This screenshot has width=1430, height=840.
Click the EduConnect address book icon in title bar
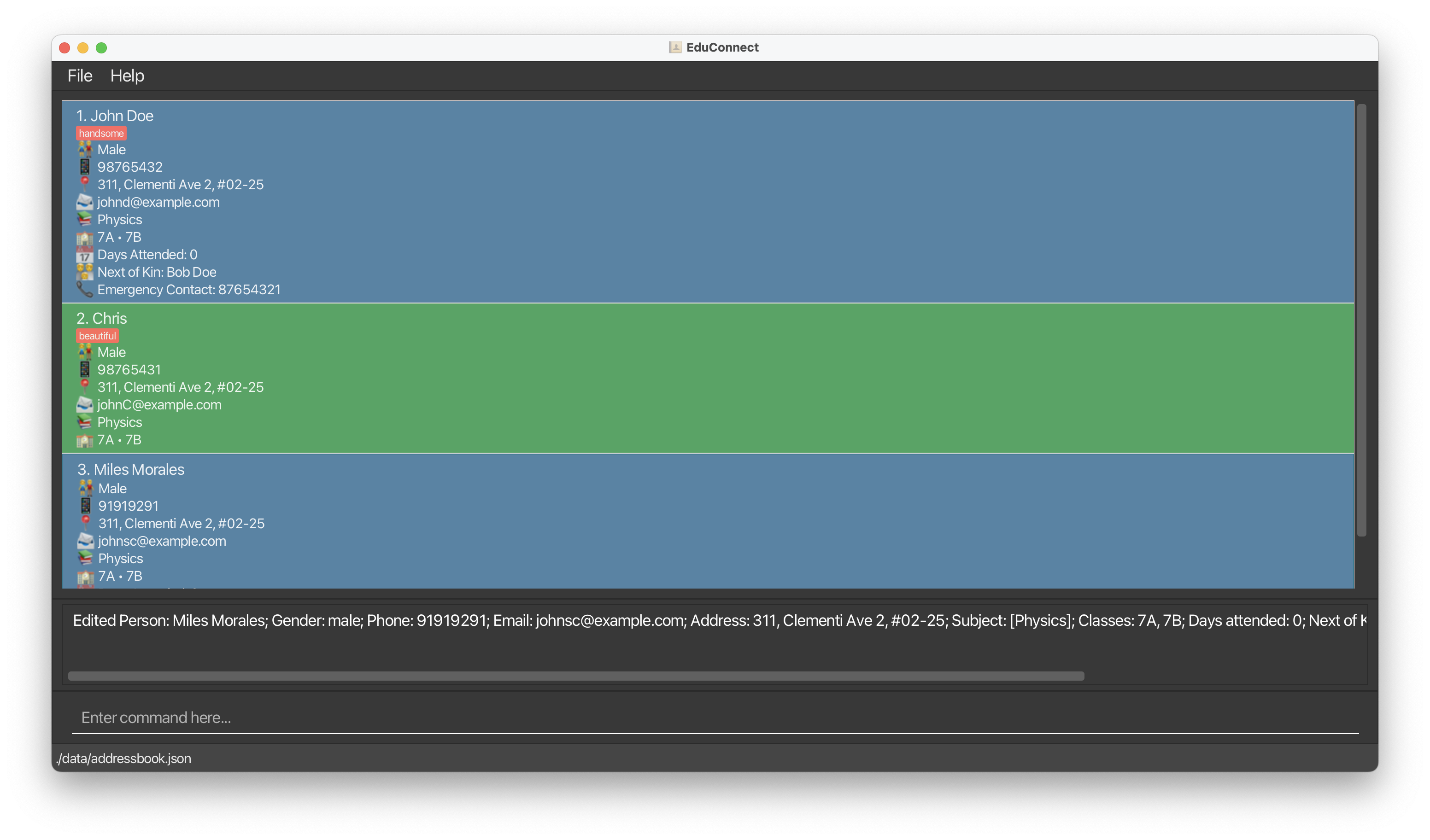[x=675, y=47]
